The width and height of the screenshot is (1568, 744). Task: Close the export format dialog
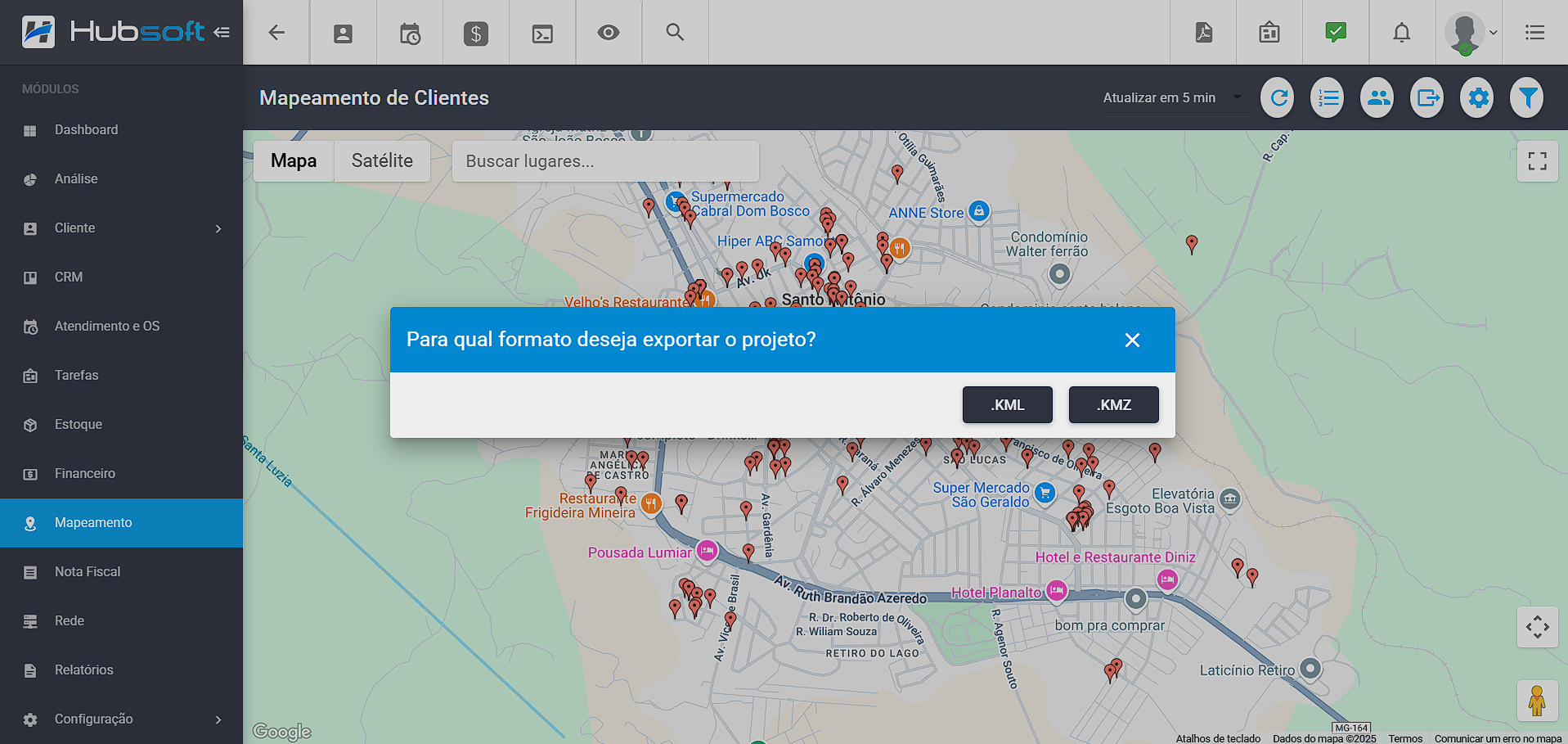coord(1132,340)
